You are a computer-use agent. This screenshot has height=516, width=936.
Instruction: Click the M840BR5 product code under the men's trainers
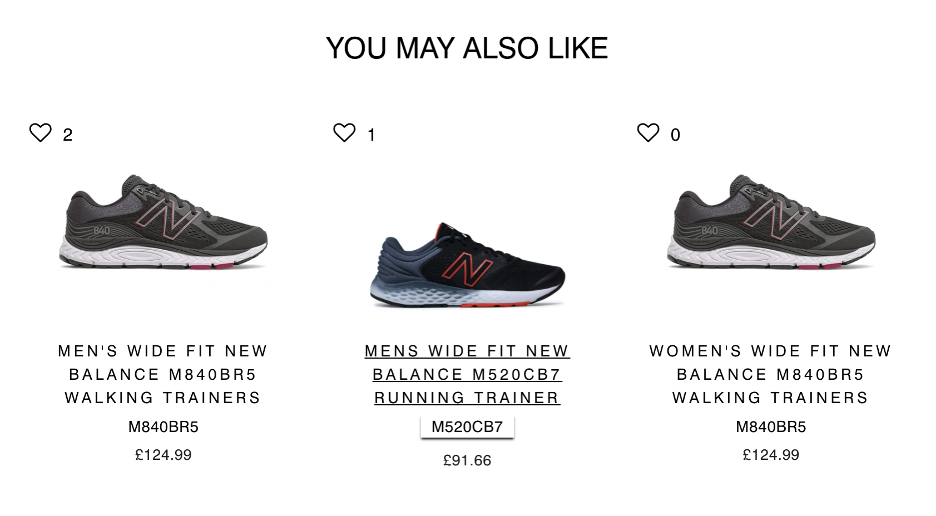163,427
